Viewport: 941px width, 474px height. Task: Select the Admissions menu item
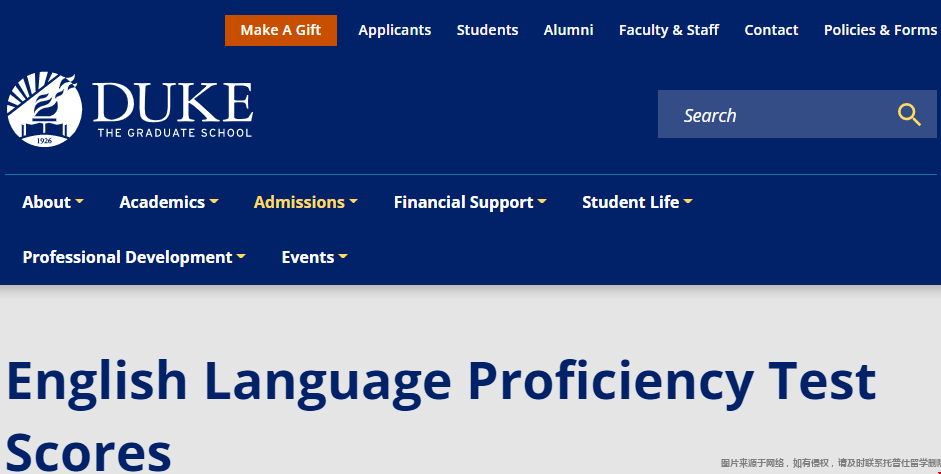tap(299, 202)
